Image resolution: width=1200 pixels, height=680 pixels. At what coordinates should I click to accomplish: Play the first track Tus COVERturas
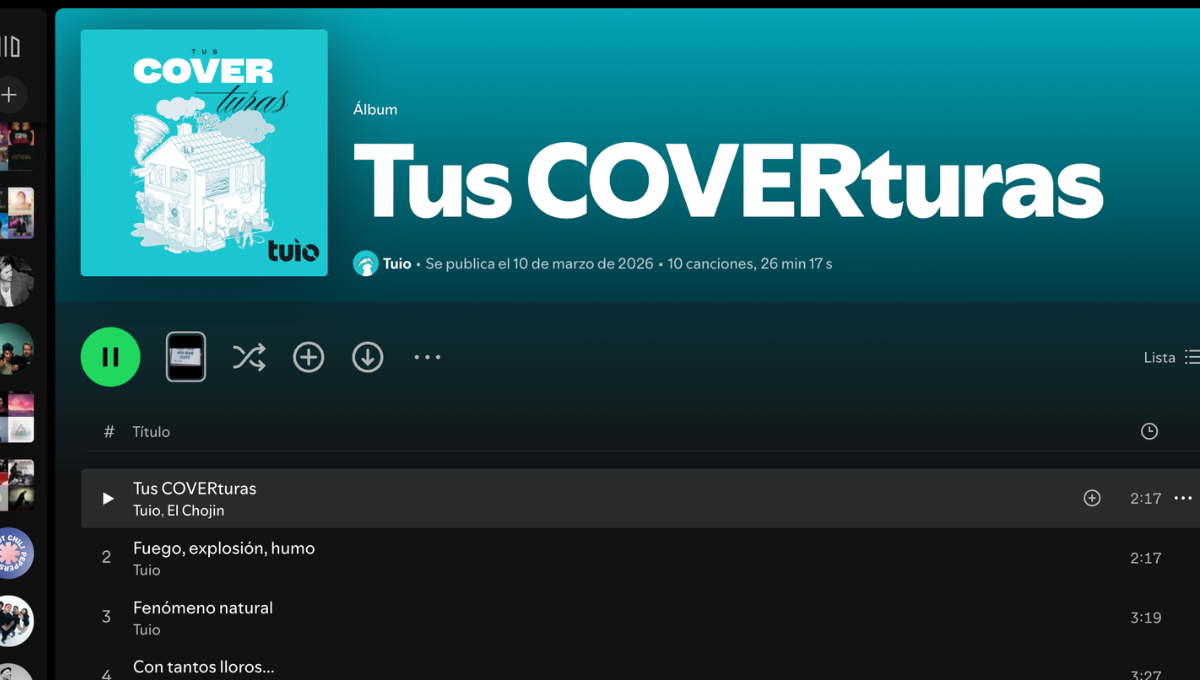click(x=108, y=498)
